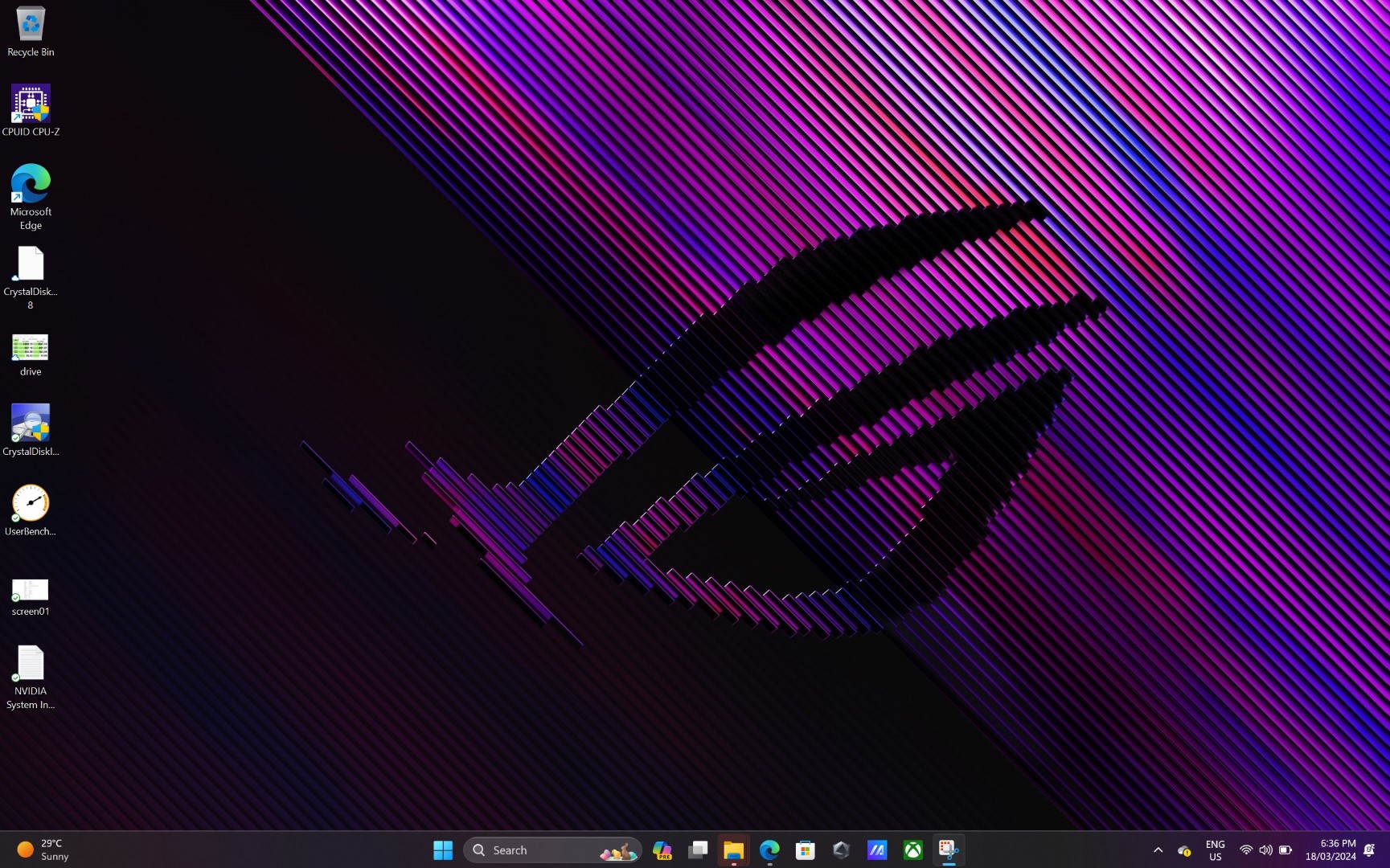Open notifications do-not-disturb bell icon
1390x868 pixels.
click(x=1369, y=850)
